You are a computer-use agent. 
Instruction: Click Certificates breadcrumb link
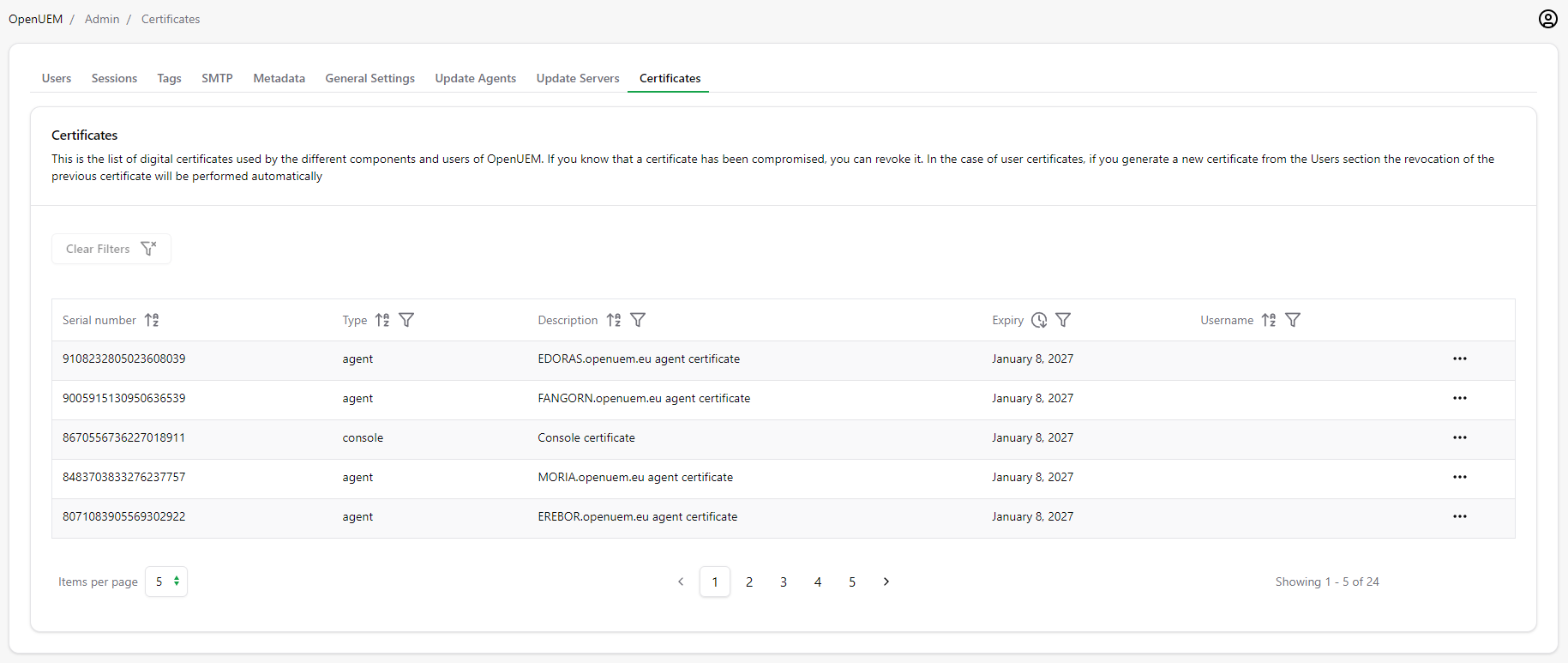171,19
